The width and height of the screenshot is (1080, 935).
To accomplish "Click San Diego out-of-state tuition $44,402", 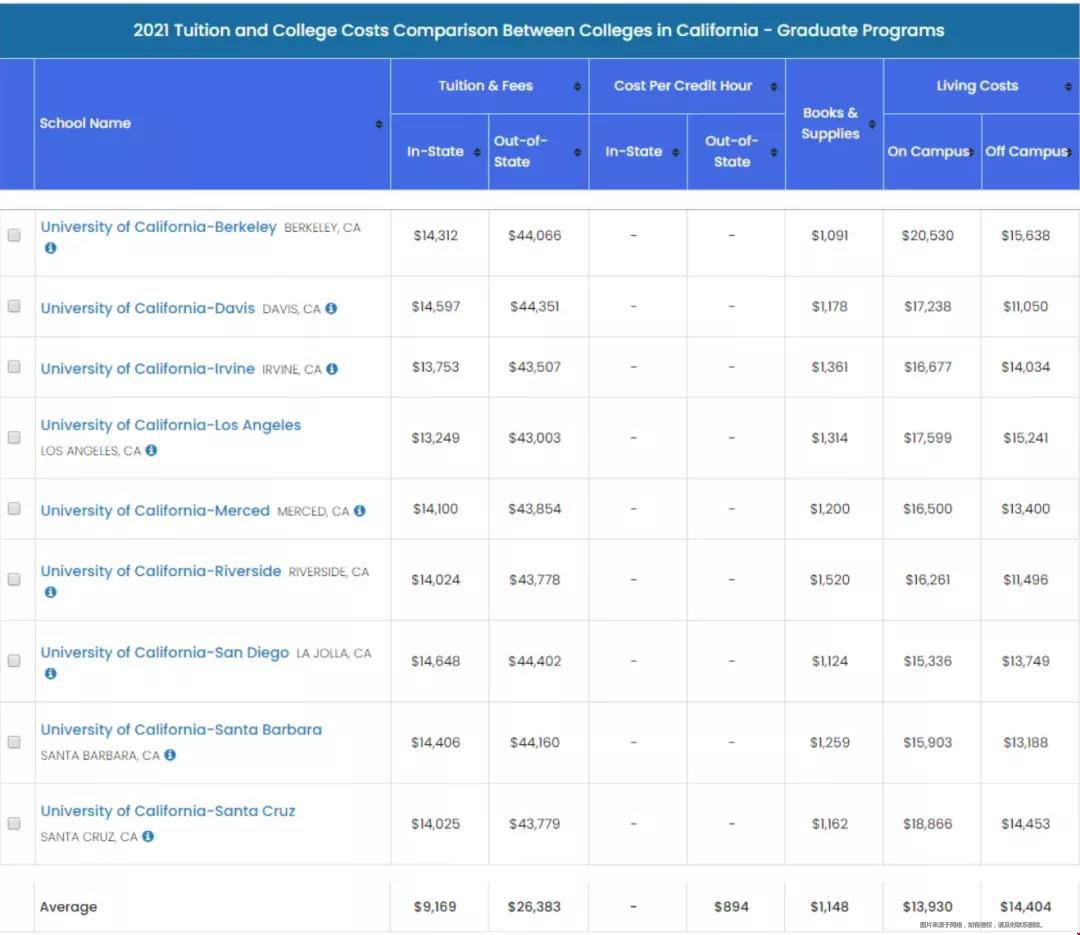I will coord(534,661).
